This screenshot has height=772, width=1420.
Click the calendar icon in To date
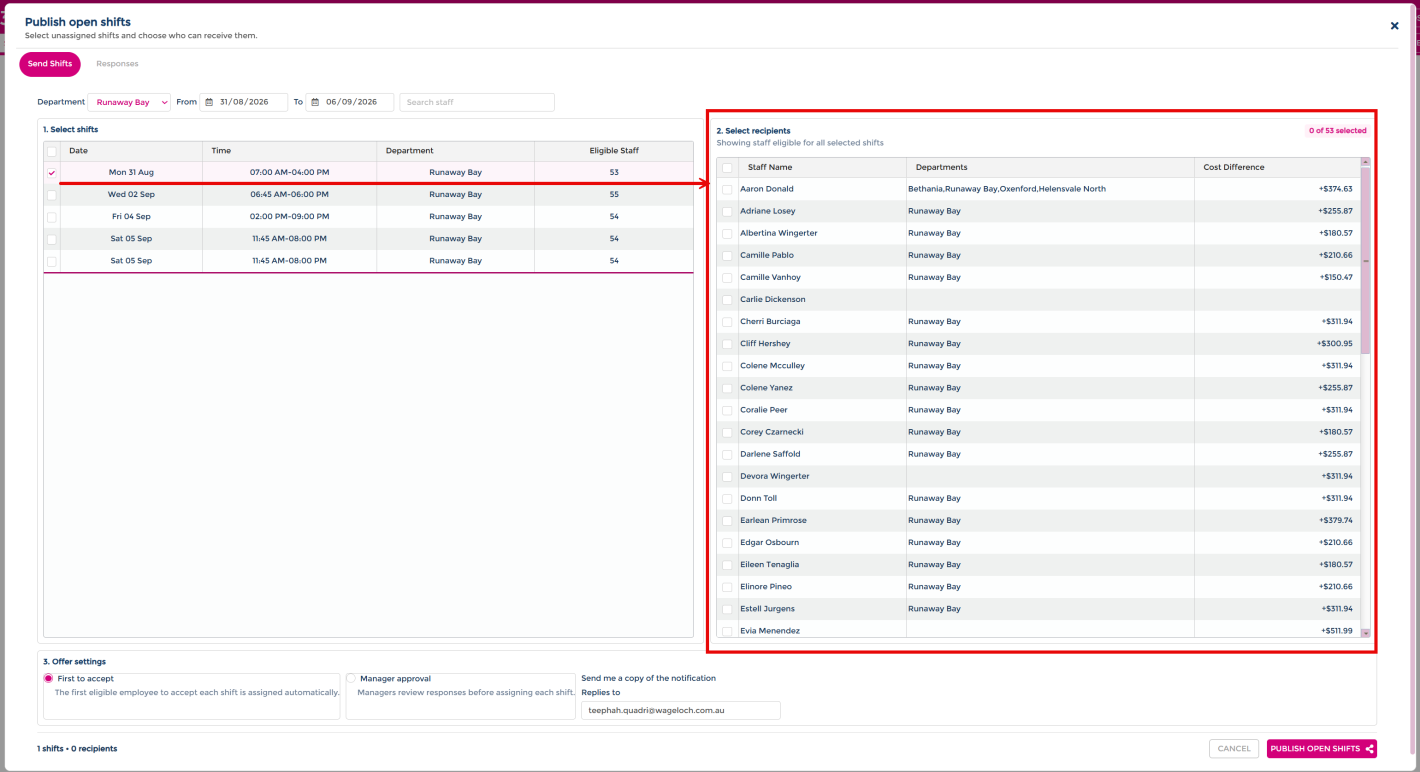point(315,102)
